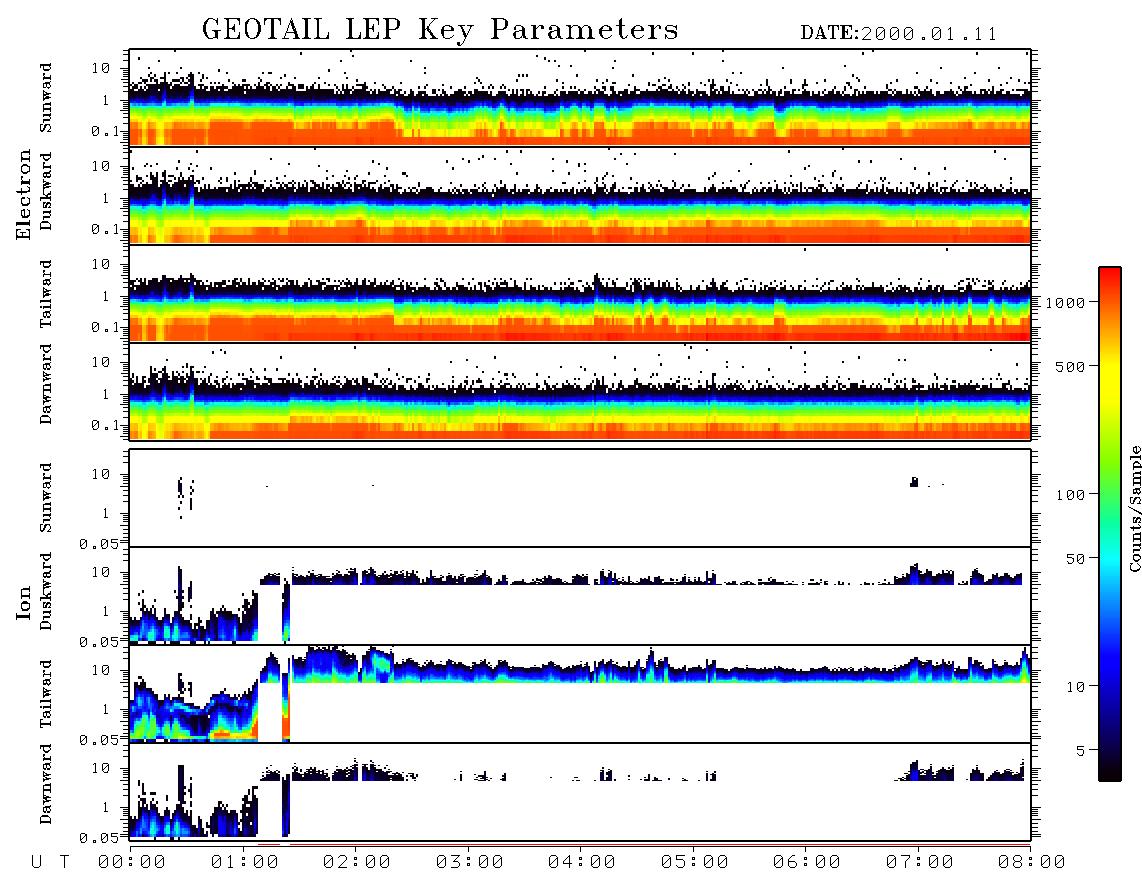Click inside the Electron Dawnward spectrogram
This screenshot has height=880, width=1142.
click(x=580, y=392)
